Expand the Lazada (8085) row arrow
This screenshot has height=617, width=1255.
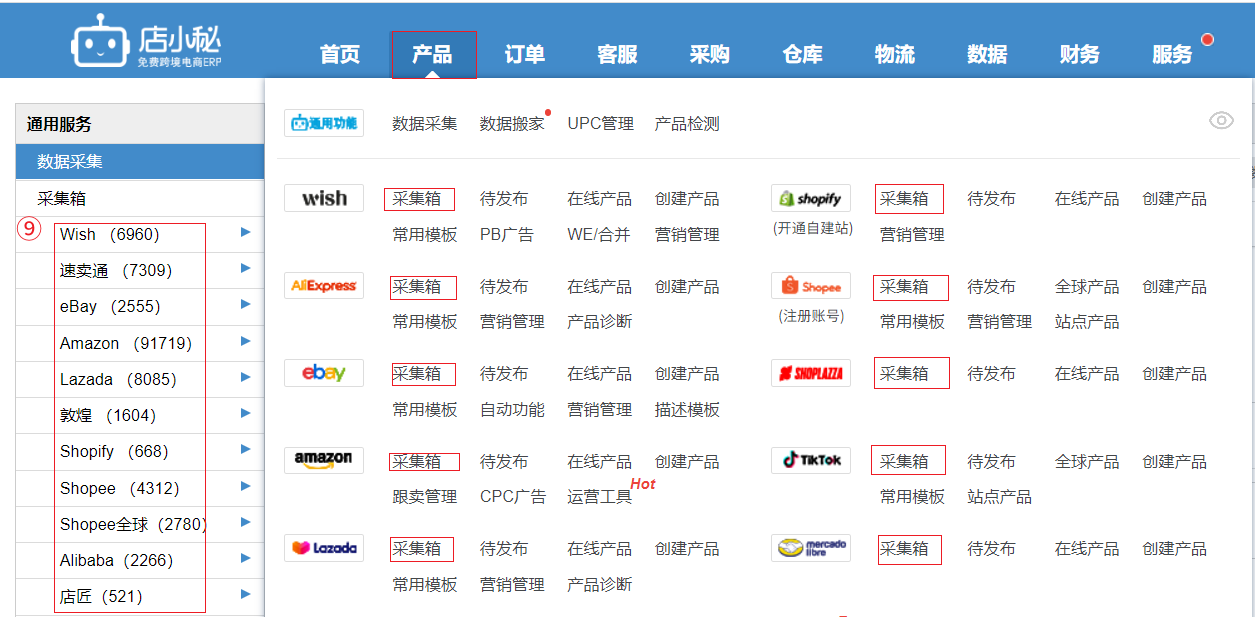(x=245, y=377)
